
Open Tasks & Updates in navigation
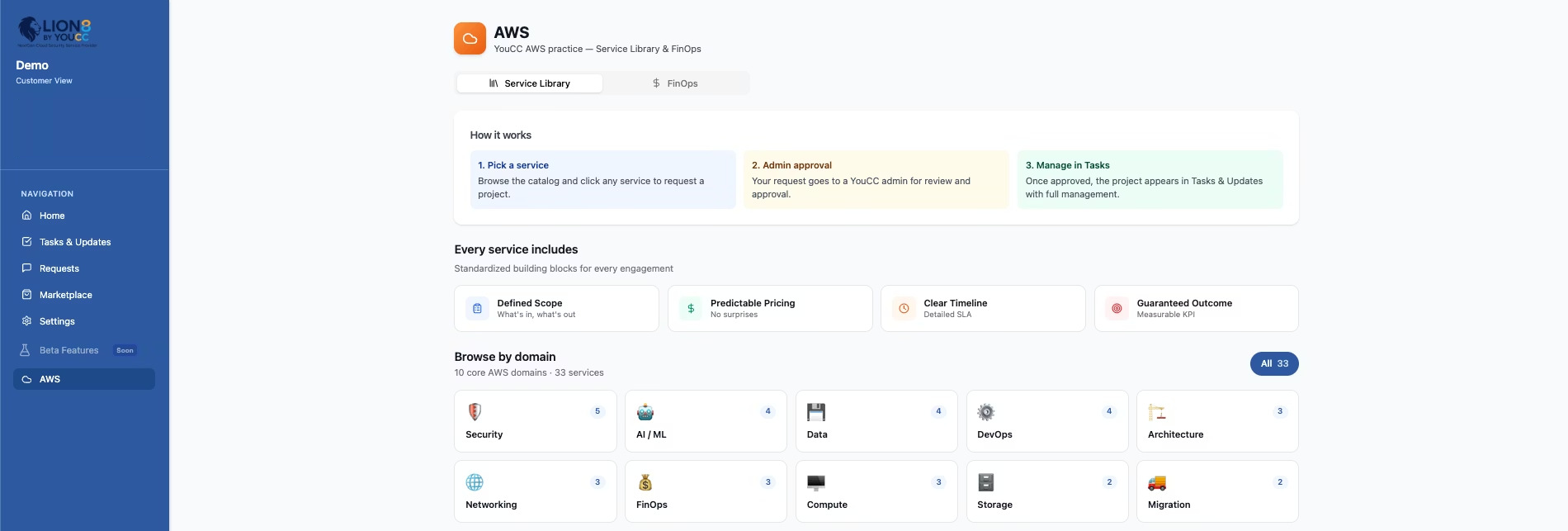click(84, 242)
